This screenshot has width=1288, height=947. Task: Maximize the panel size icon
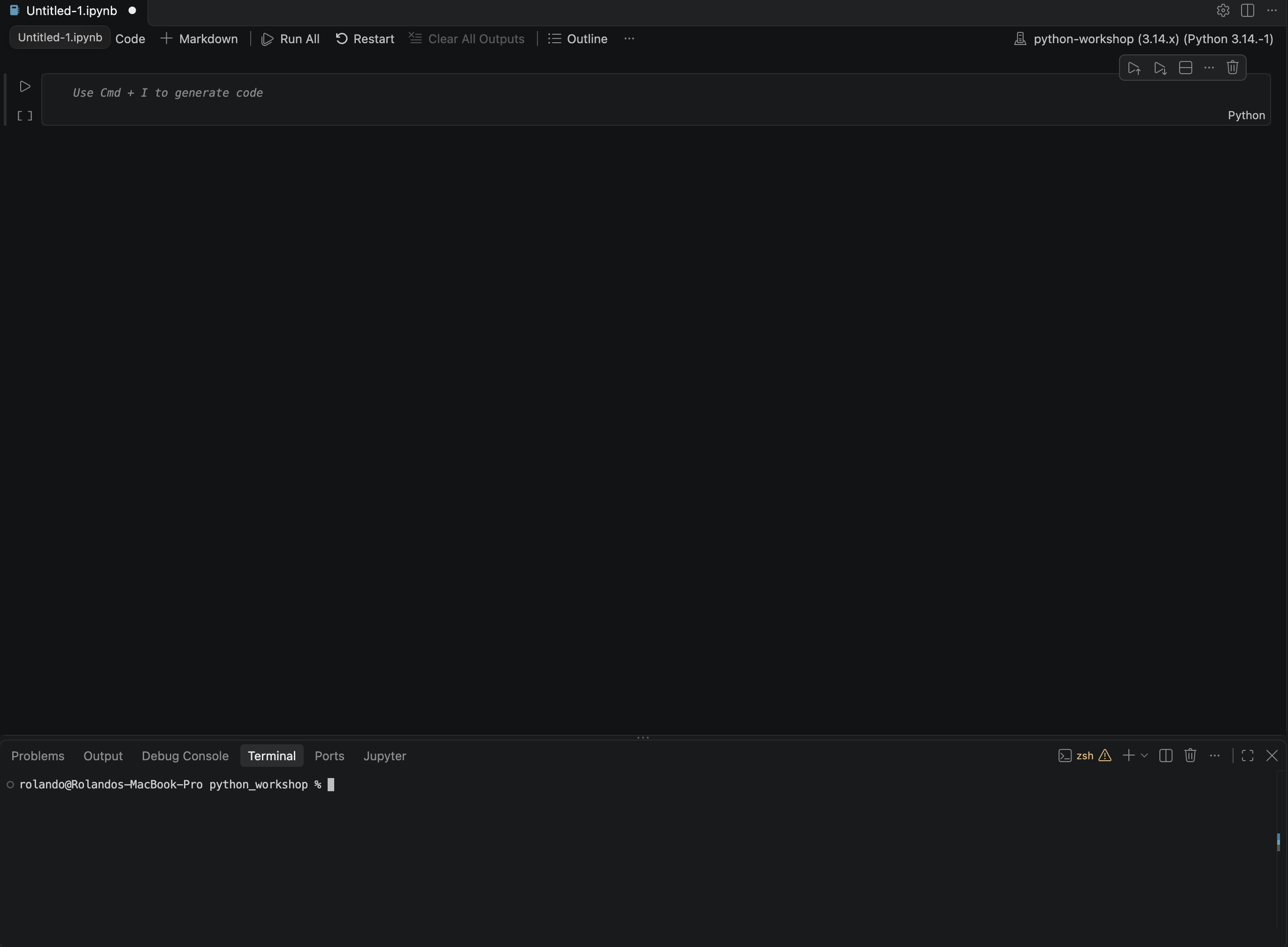click(1247, 756)
